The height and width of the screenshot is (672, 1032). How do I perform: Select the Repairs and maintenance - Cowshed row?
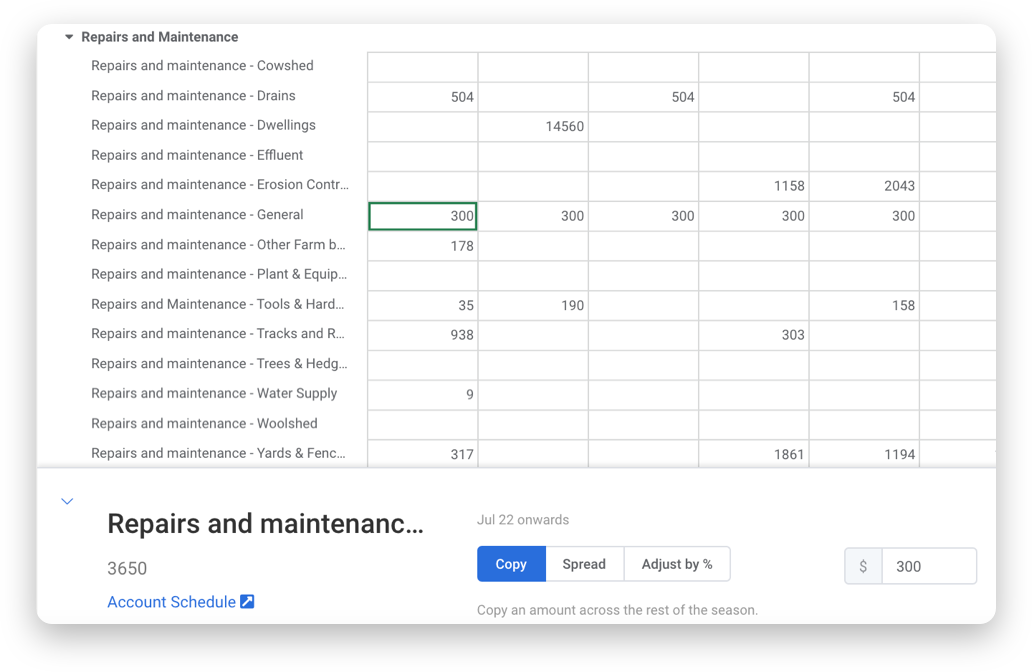pyautogui.click(x=202, y=65)
